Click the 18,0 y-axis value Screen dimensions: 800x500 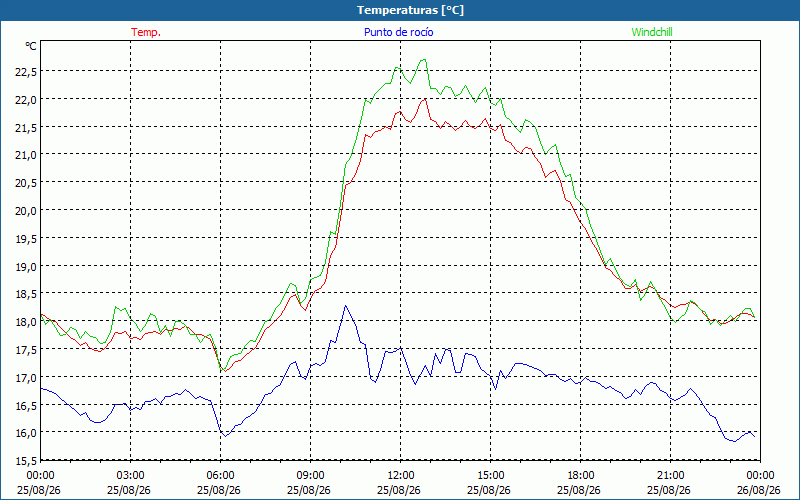[26, 322]
